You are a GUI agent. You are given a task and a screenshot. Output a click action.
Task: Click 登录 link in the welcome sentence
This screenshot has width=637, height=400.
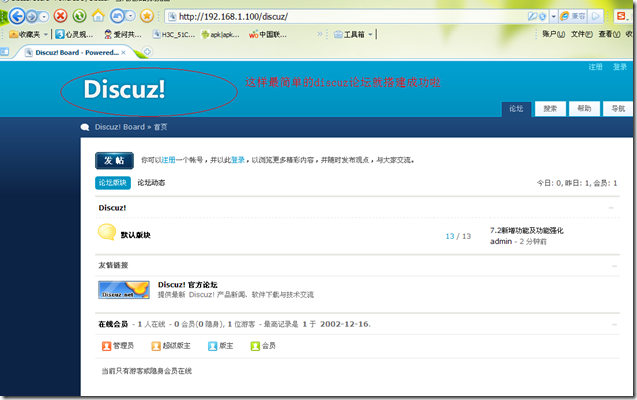tap(238, 160)
